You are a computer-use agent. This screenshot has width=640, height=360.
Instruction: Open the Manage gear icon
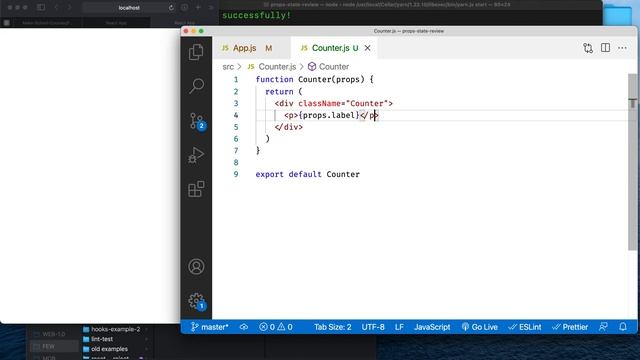point(197,302)
